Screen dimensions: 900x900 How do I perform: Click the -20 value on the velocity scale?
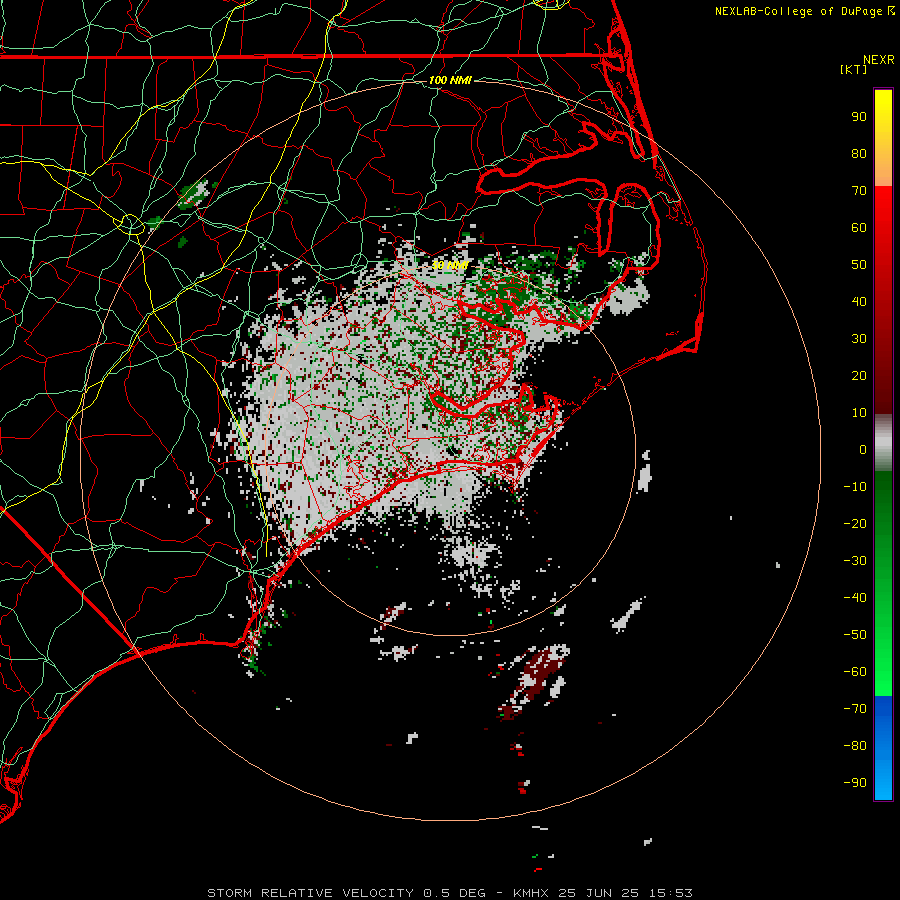coord(855,524)
